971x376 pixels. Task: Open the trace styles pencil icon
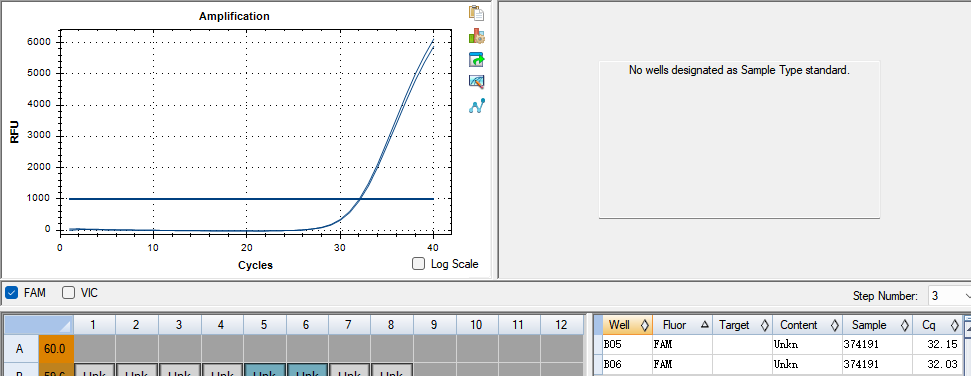pos(476,82)
